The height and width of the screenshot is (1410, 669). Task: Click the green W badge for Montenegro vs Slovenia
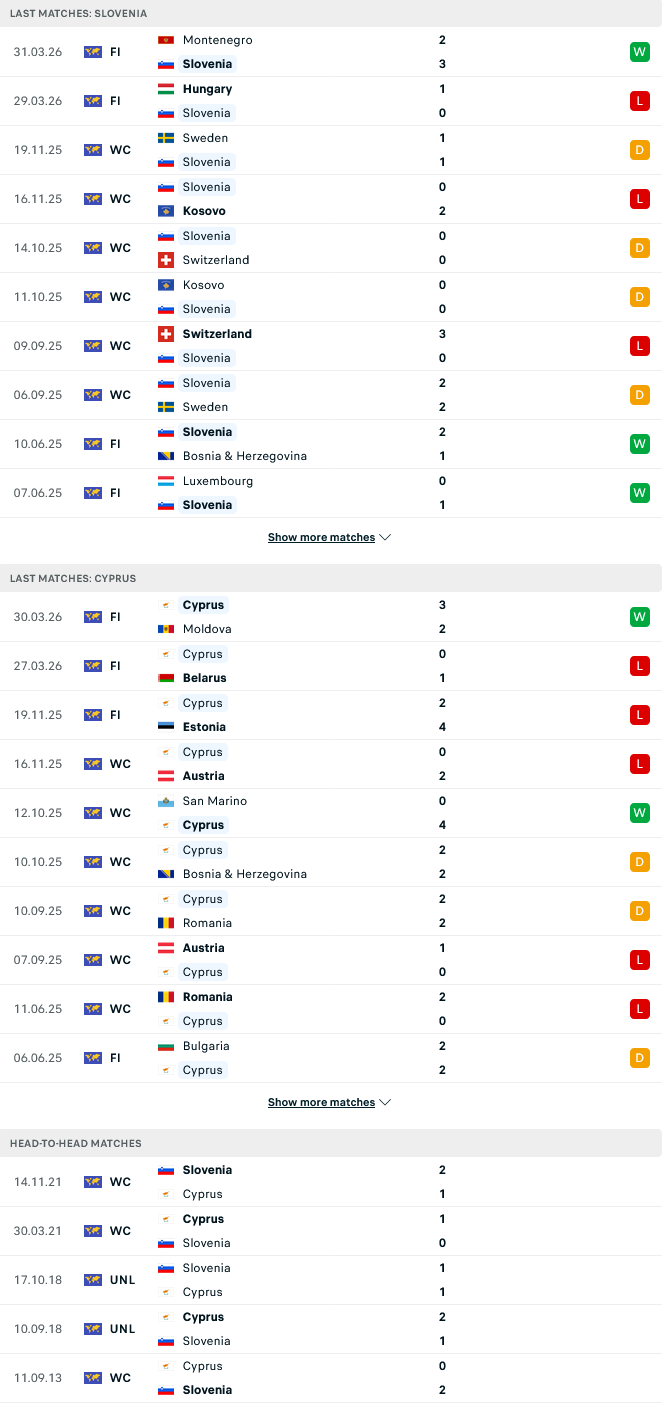(x=640, y=52)
